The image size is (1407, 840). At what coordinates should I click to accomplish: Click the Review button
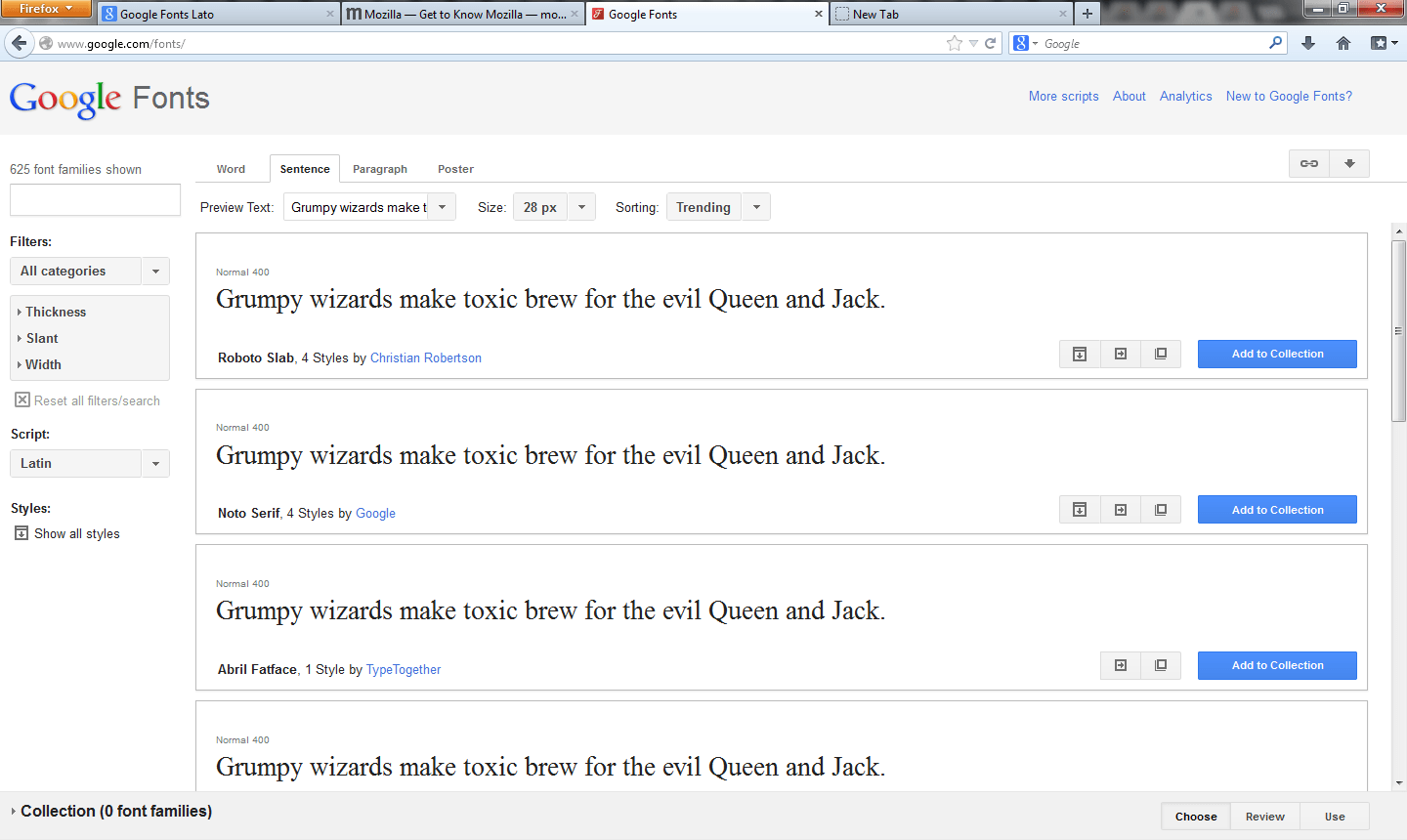tap(1265, 817)
